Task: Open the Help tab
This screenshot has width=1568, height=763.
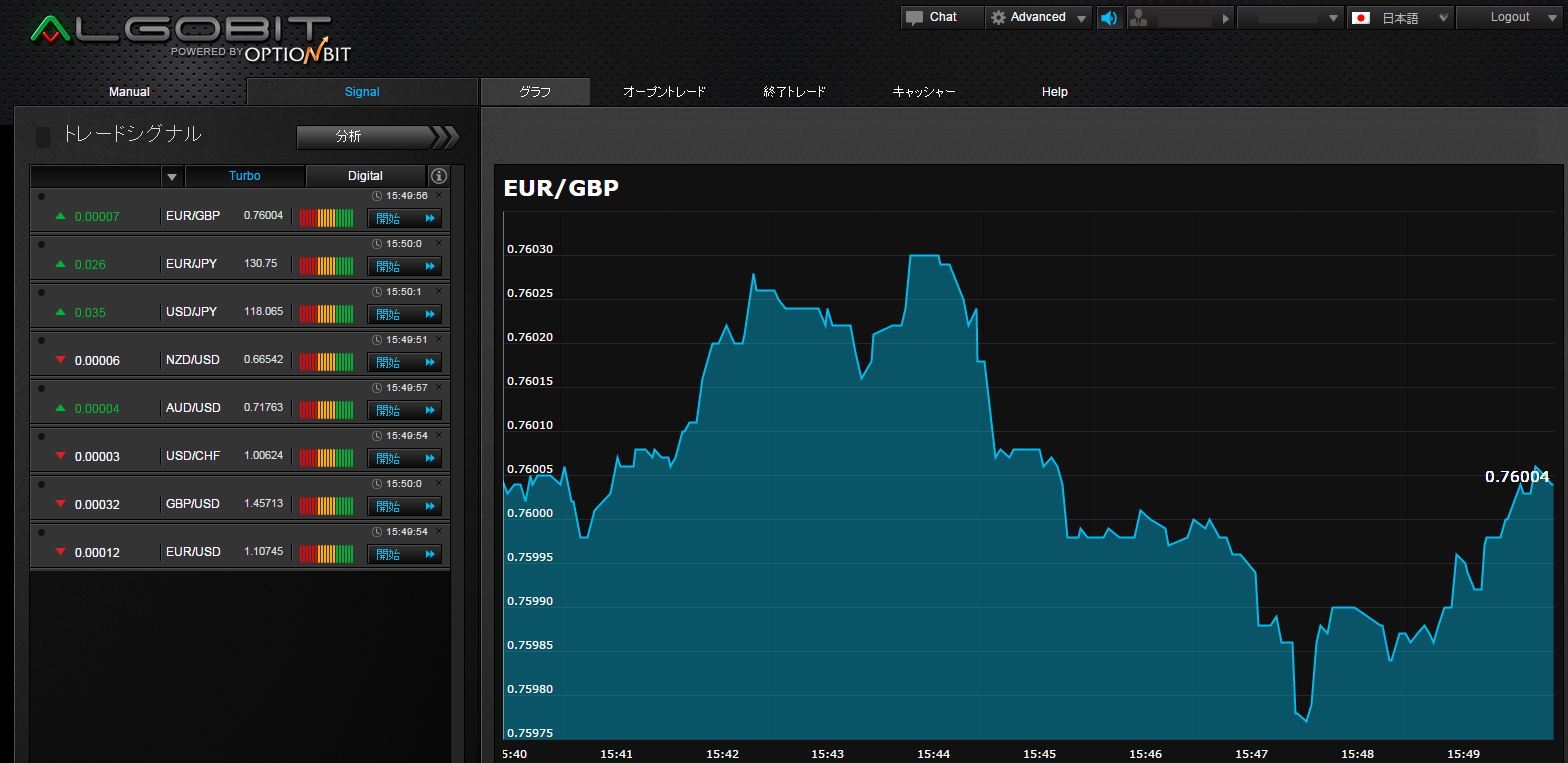Action: tap(1055, 92)
